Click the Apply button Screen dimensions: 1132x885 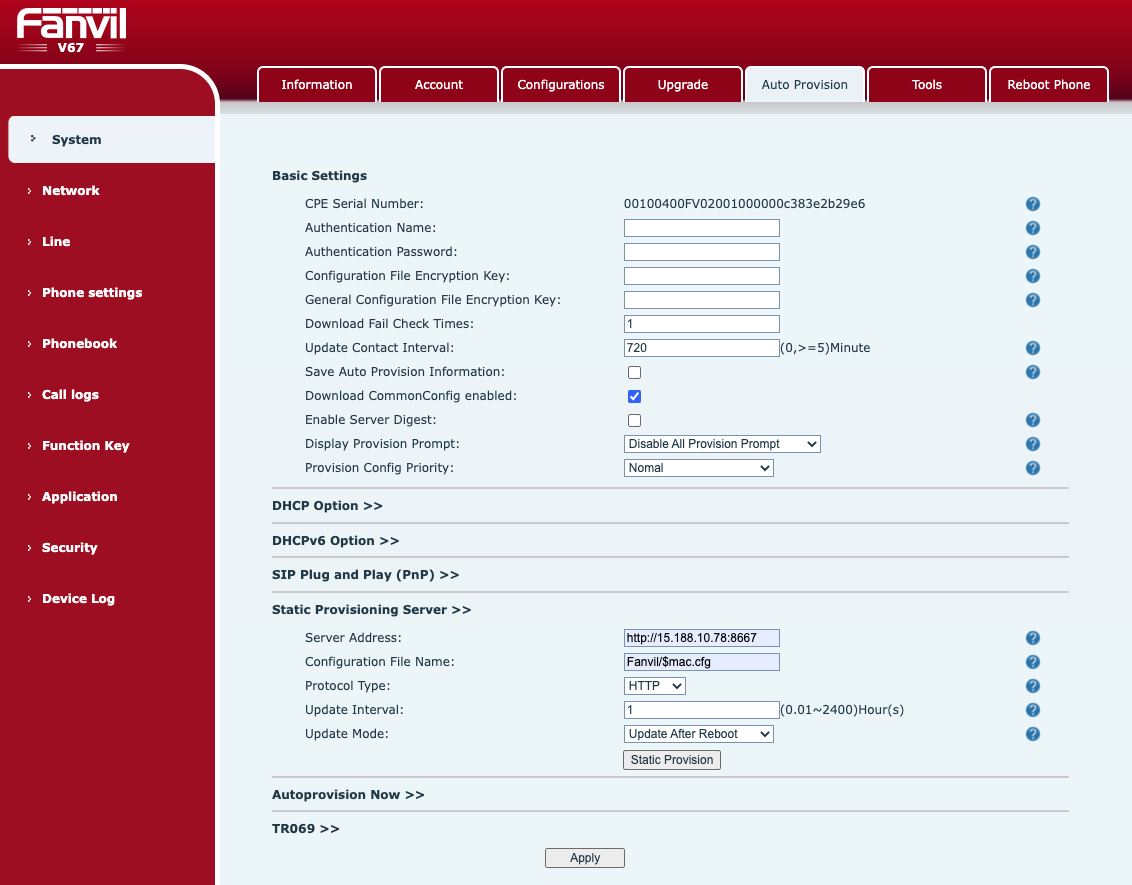(x=585, y=858)
